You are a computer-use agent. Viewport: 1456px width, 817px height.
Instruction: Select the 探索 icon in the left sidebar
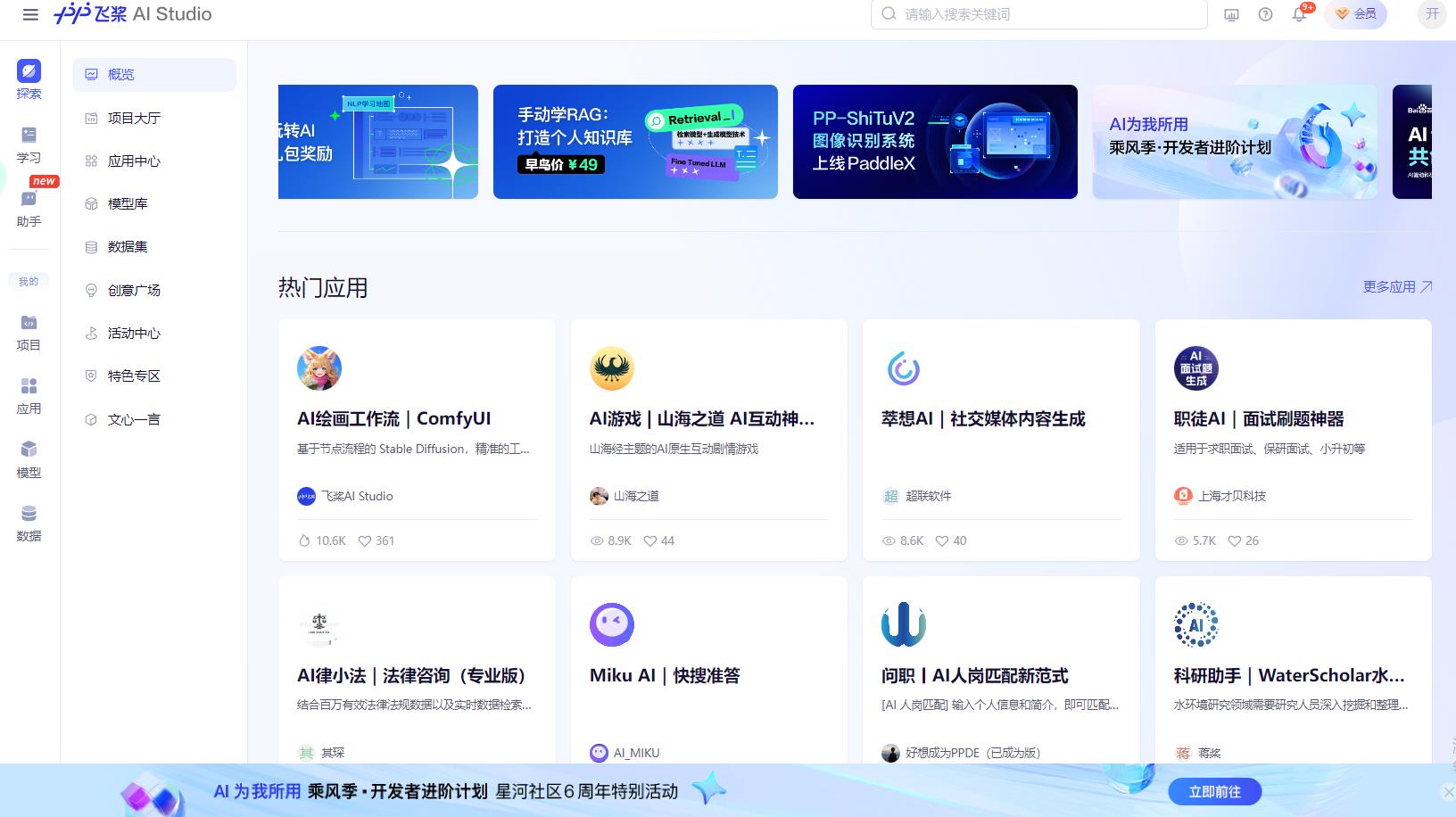(x=29, y=78)
